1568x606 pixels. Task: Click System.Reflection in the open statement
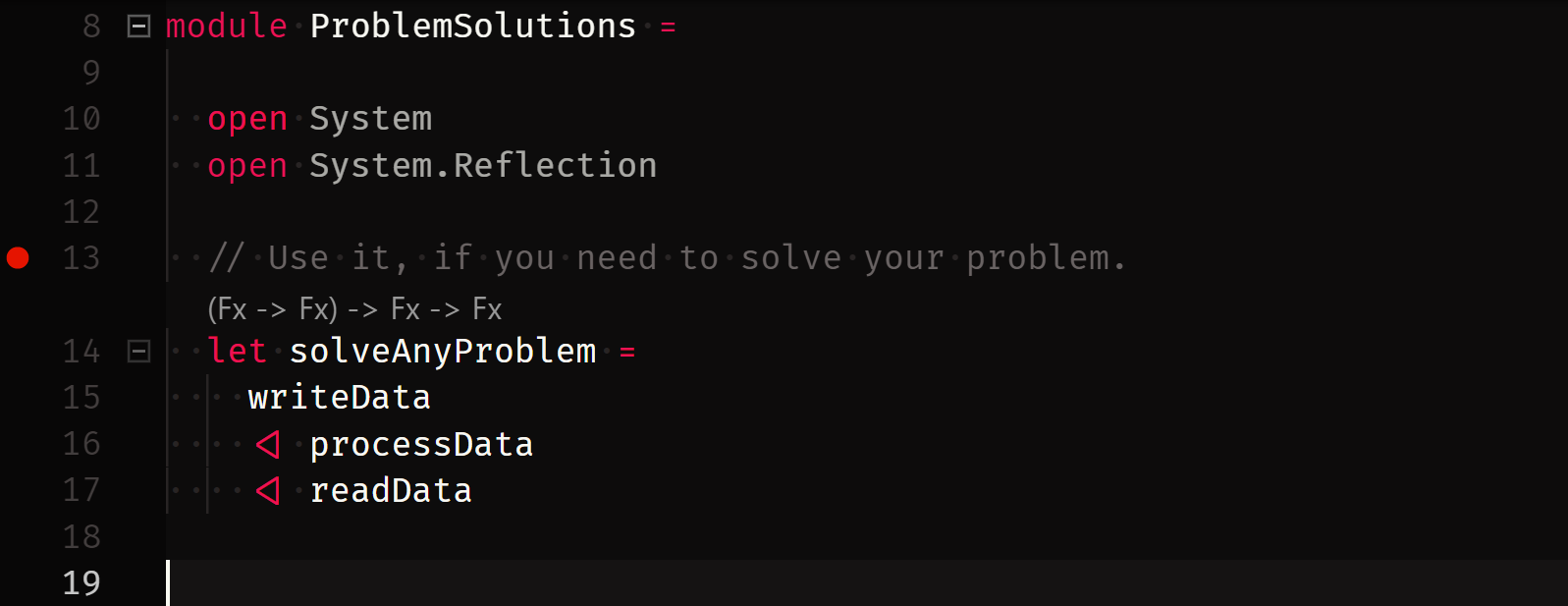482,166
